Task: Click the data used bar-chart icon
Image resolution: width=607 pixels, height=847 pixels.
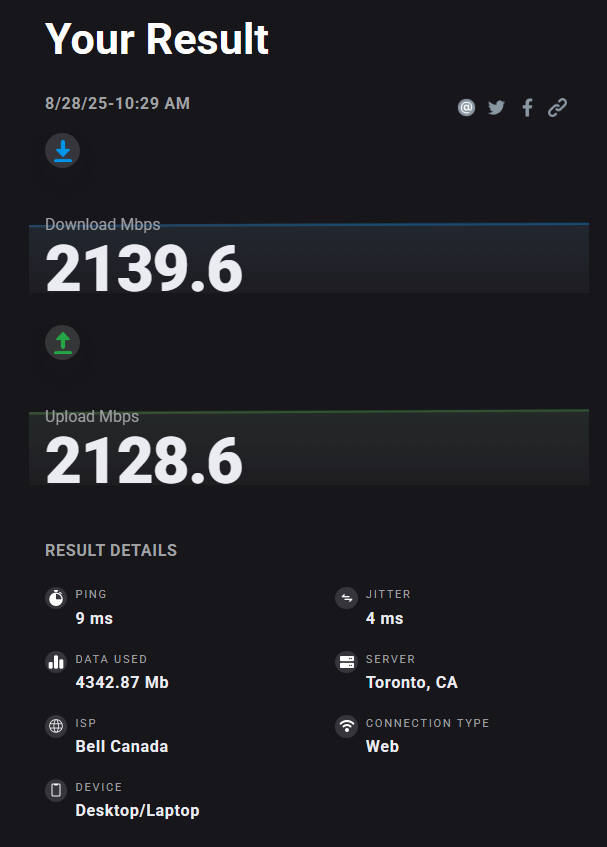Action: point(56,662)
